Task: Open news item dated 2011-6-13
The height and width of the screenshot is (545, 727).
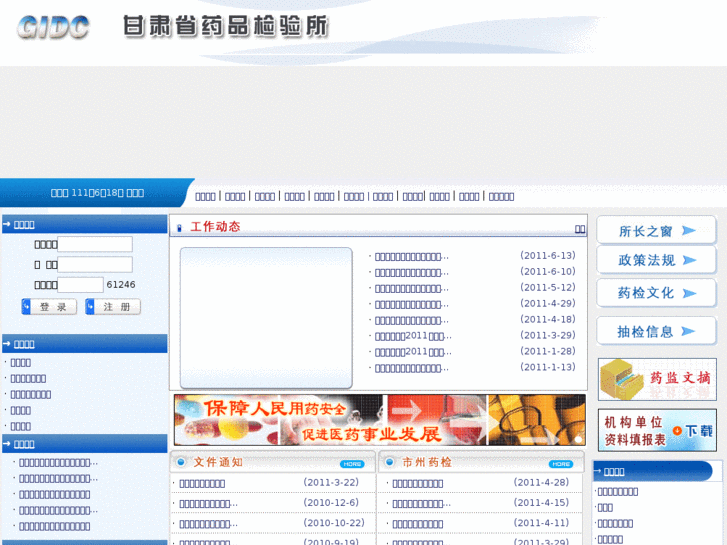Action: [x=411, y=256]
